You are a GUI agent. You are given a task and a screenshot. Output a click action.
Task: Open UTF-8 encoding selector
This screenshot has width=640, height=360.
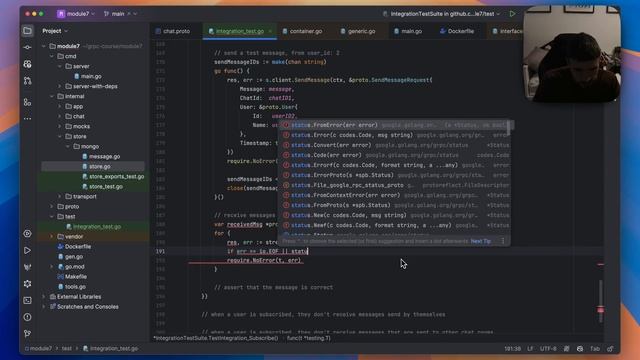point(548,349)
